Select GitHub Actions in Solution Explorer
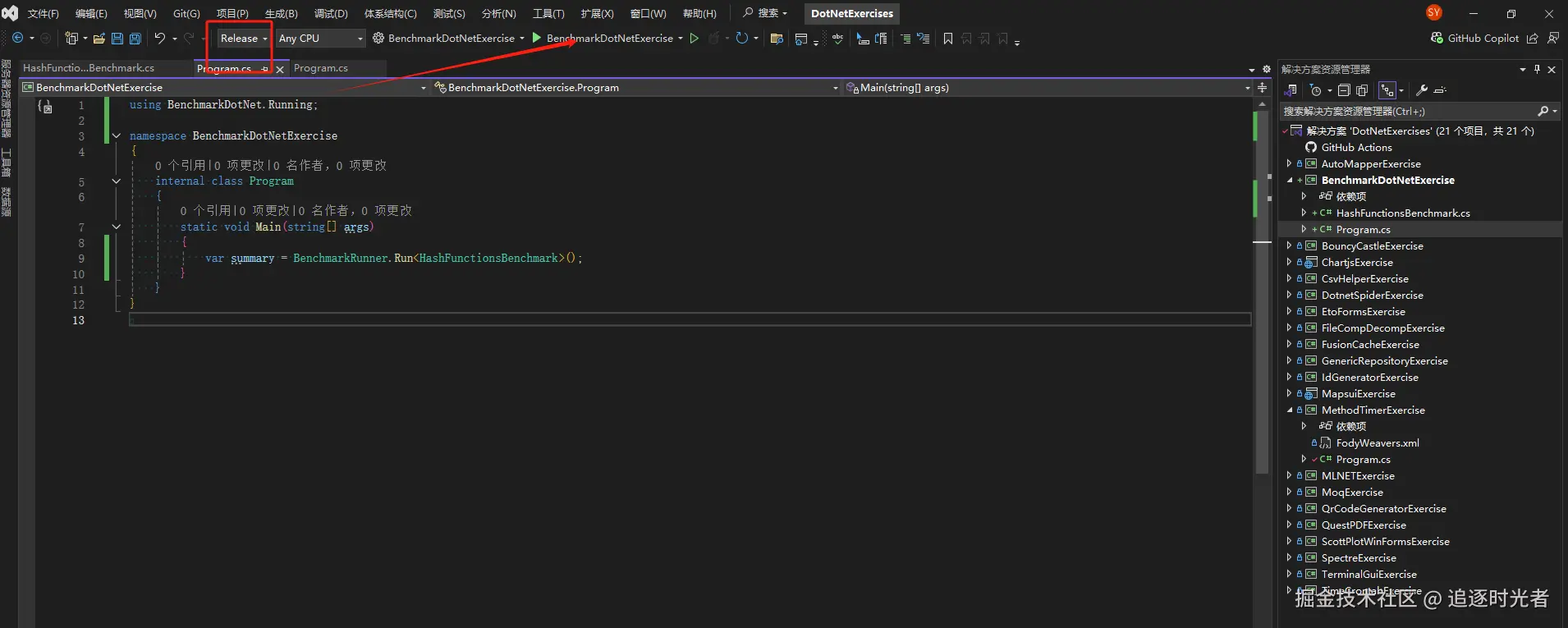This screenshot has height=628, width=1568. click(x=1356, y=148)
